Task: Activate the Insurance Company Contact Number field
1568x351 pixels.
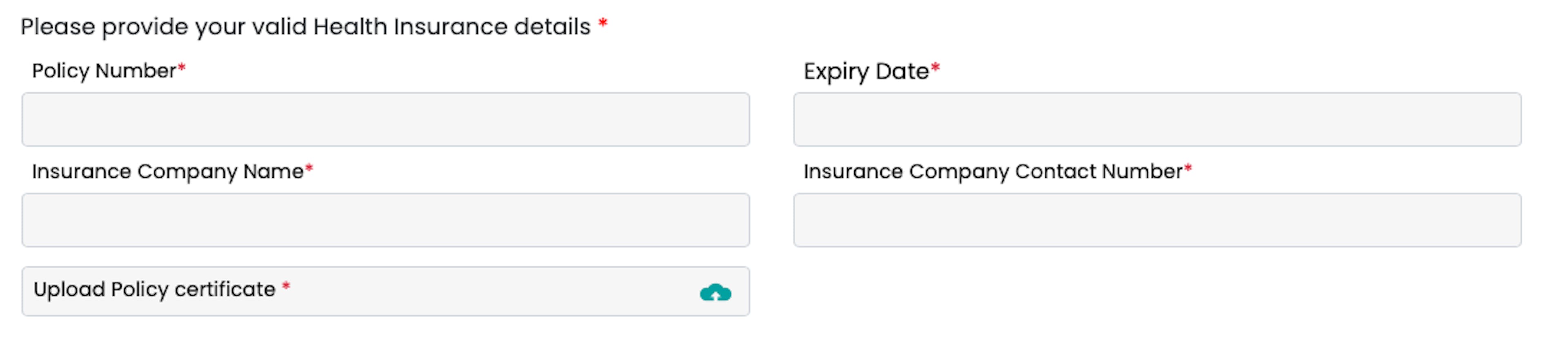Action: (1157, 220)
